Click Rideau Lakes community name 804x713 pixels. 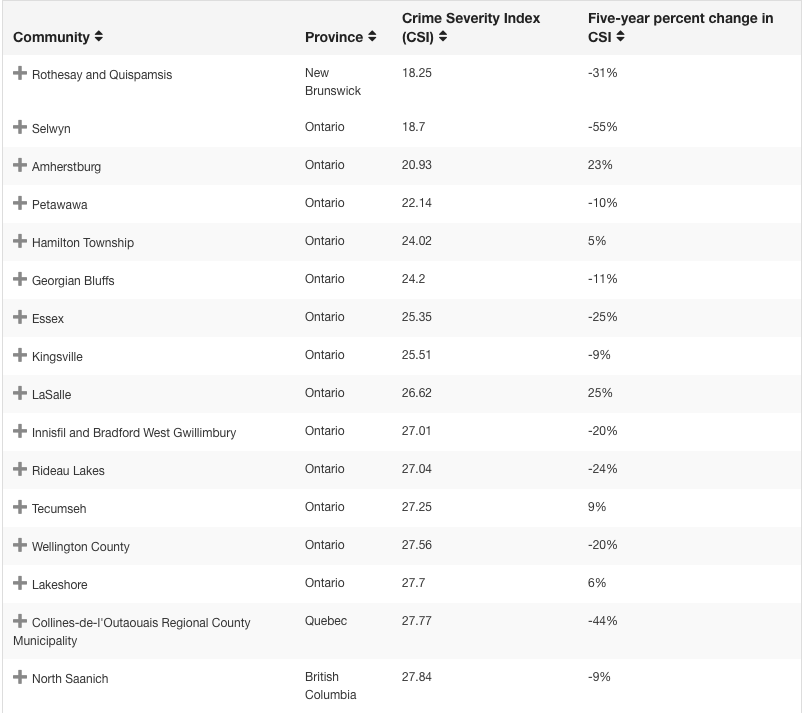pyautogui.click(x=68, y=471)
